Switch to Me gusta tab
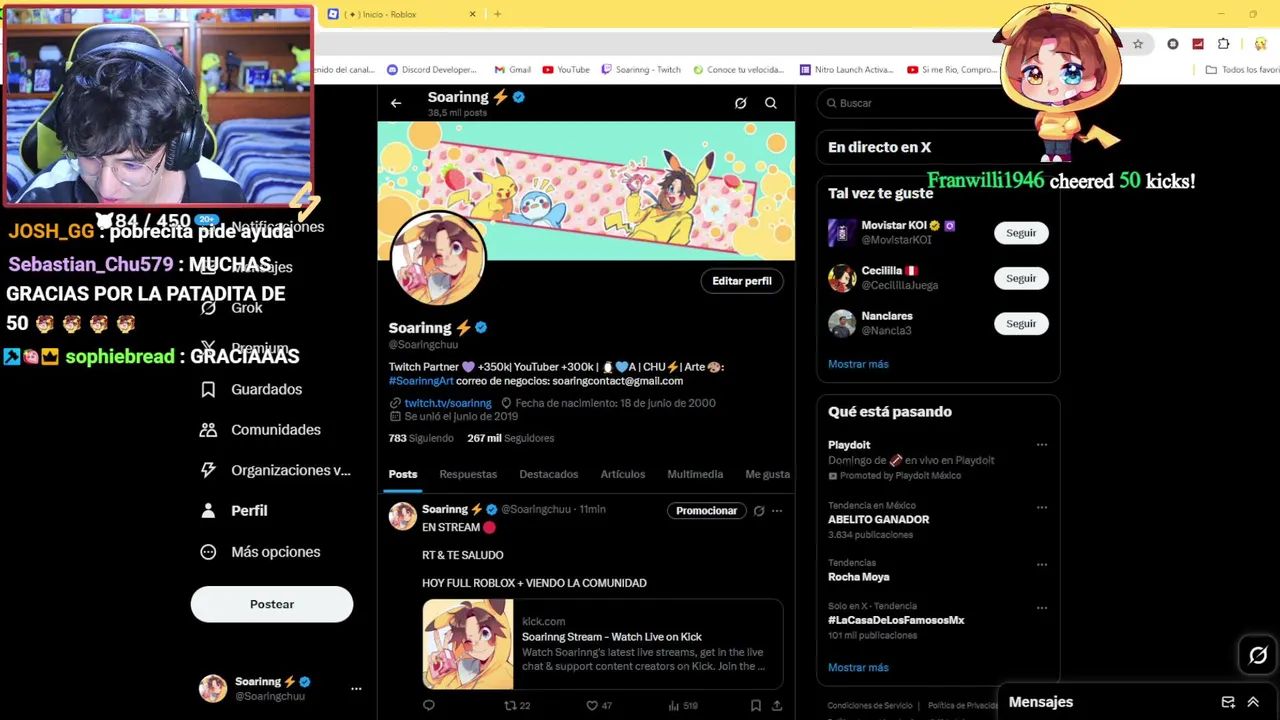 768,474
